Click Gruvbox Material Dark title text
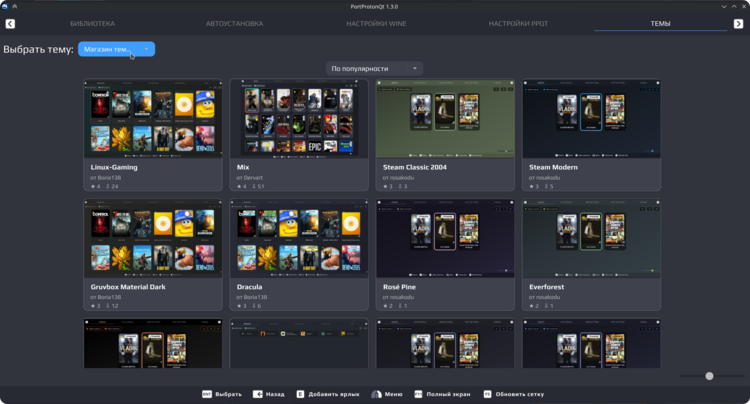This screenshot has height=404, width=750. coord(128,287)
